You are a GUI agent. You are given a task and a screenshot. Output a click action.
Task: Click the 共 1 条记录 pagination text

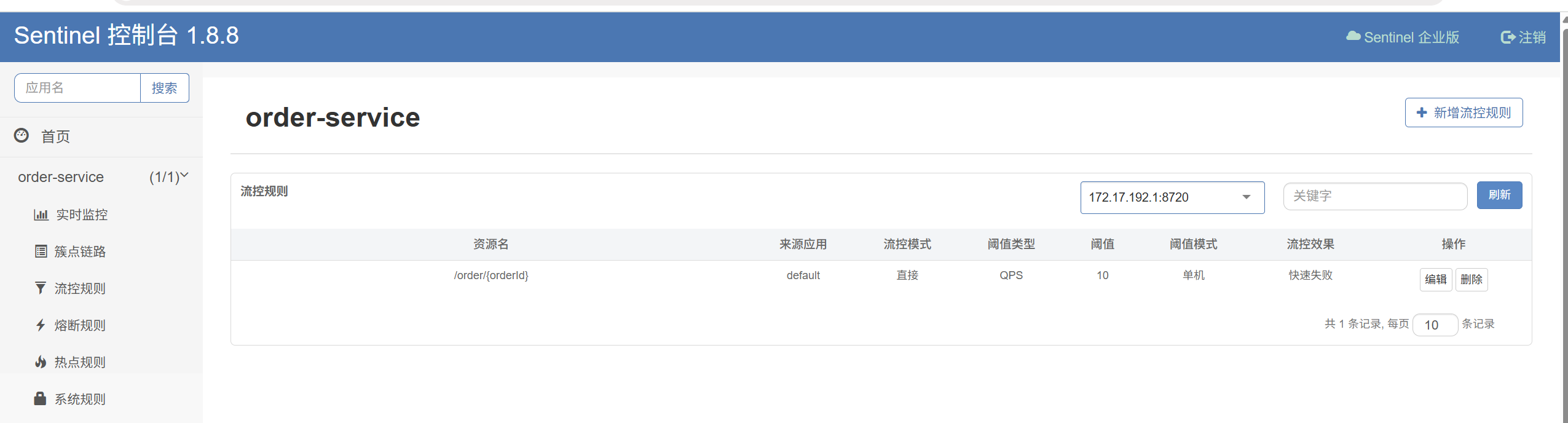1353,324
